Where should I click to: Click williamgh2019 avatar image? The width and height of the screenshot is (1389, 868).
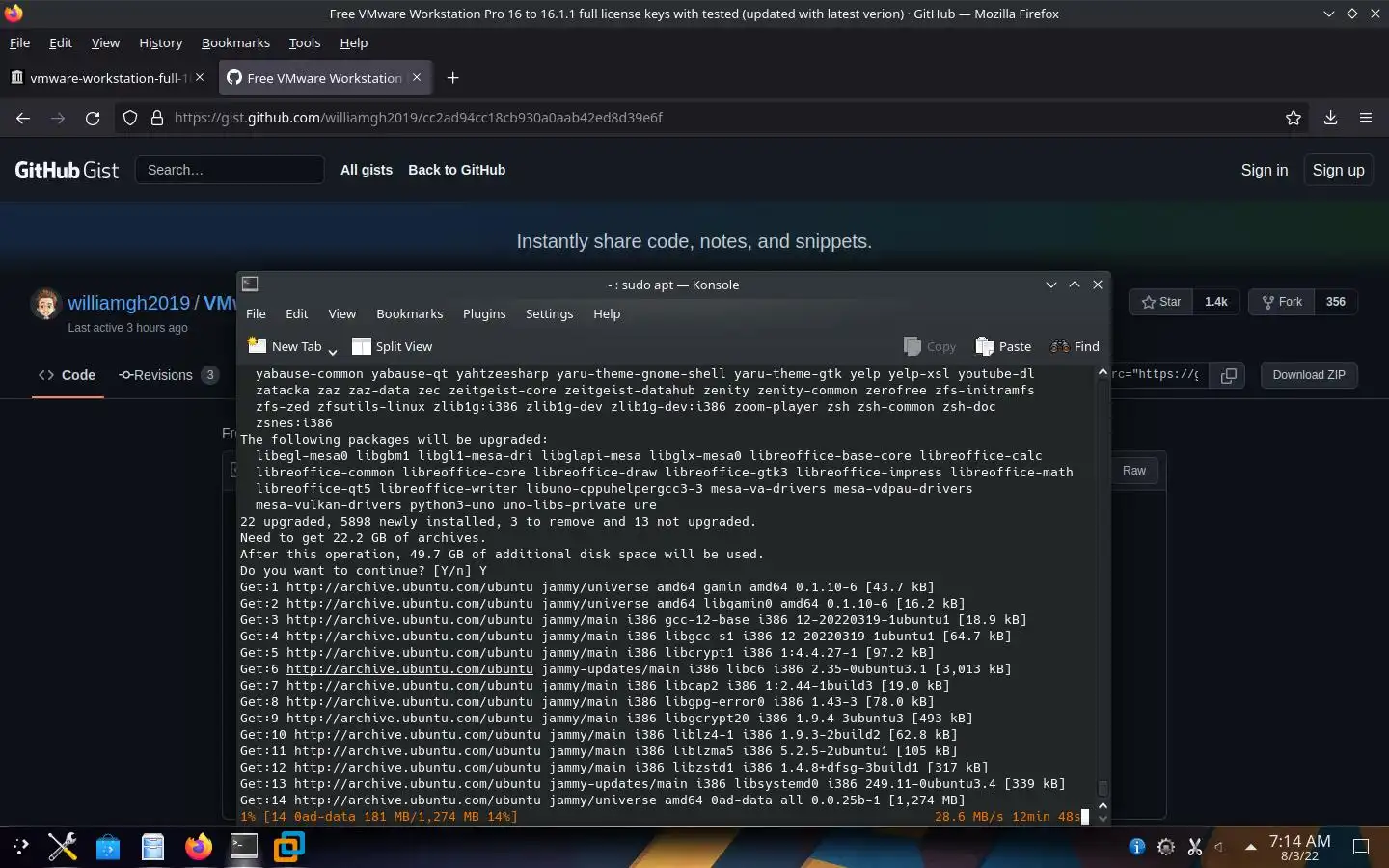pos(45,304)
